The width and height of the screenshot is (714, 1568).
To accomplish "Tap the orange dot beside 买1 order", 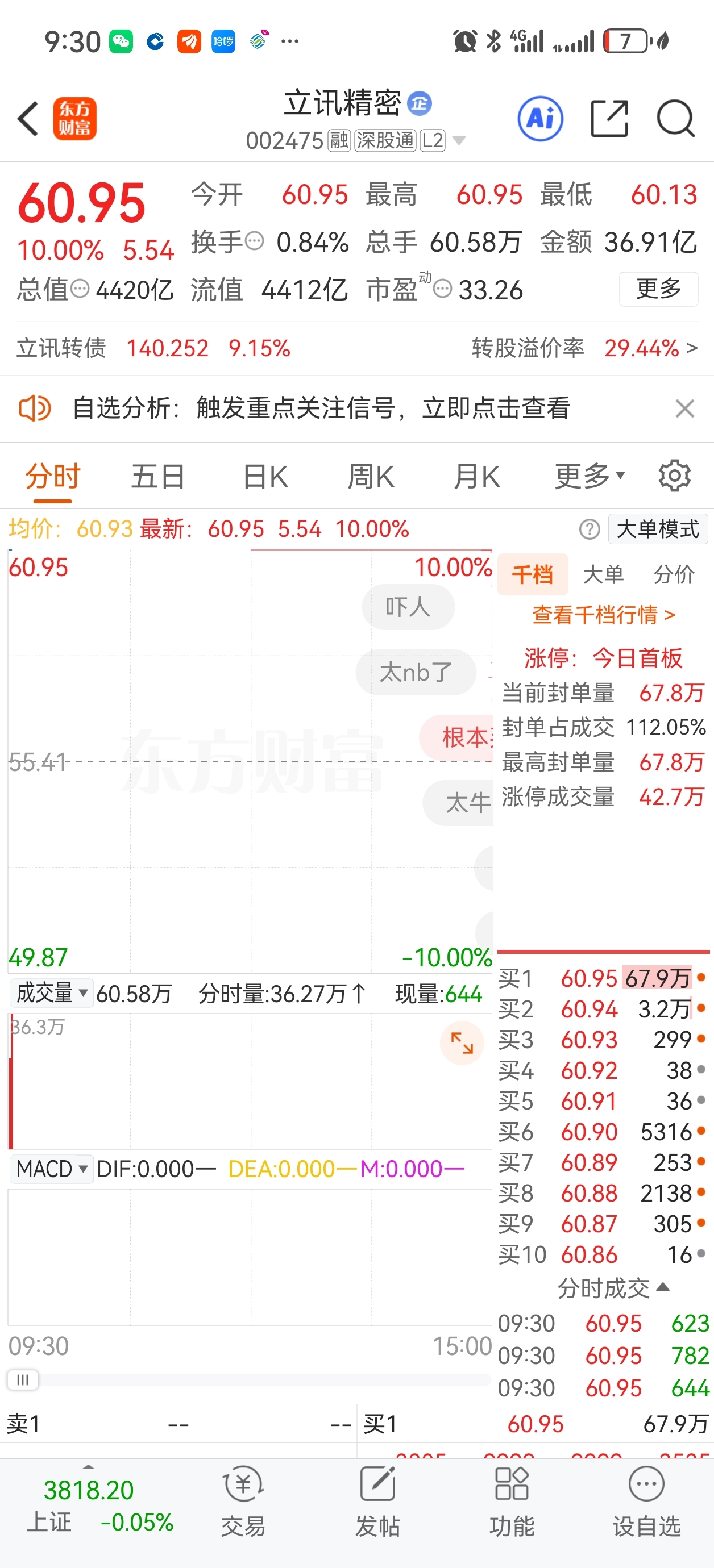I will [x=700, y=978].
